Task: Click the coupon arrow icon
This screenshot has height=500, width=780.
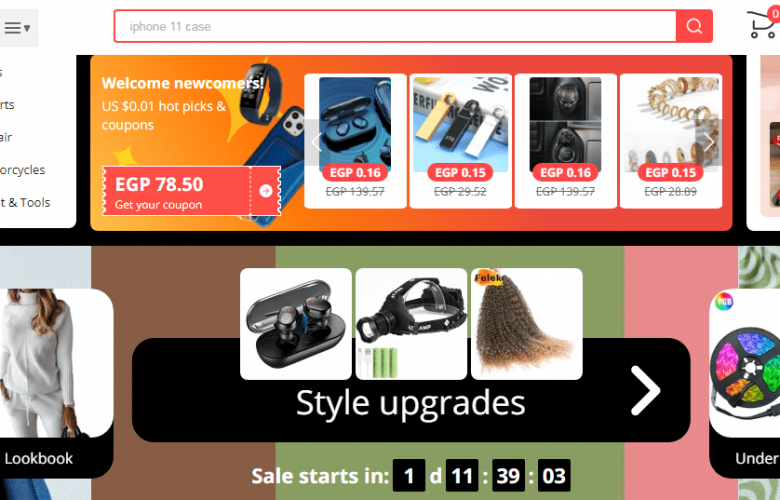Action: [x=266, y=191]
